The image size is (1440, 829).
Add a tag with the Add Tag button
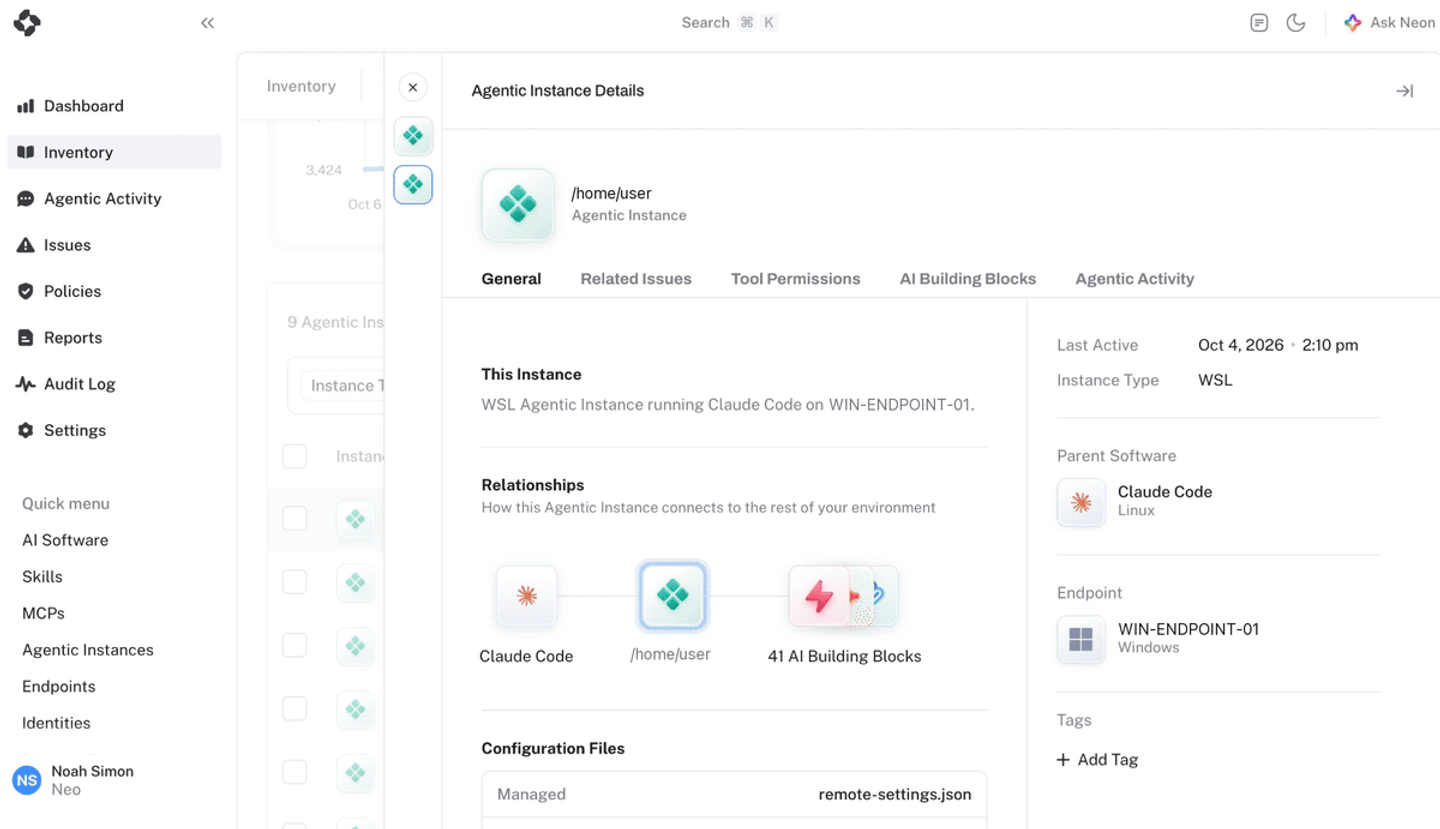tap(1098, 760)
